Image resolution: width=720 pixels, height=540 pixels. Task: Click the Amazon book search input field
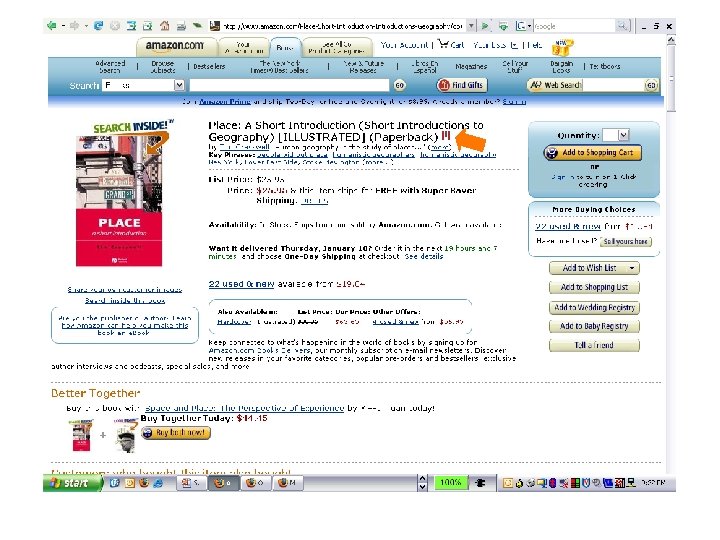[x=289, y=85]
